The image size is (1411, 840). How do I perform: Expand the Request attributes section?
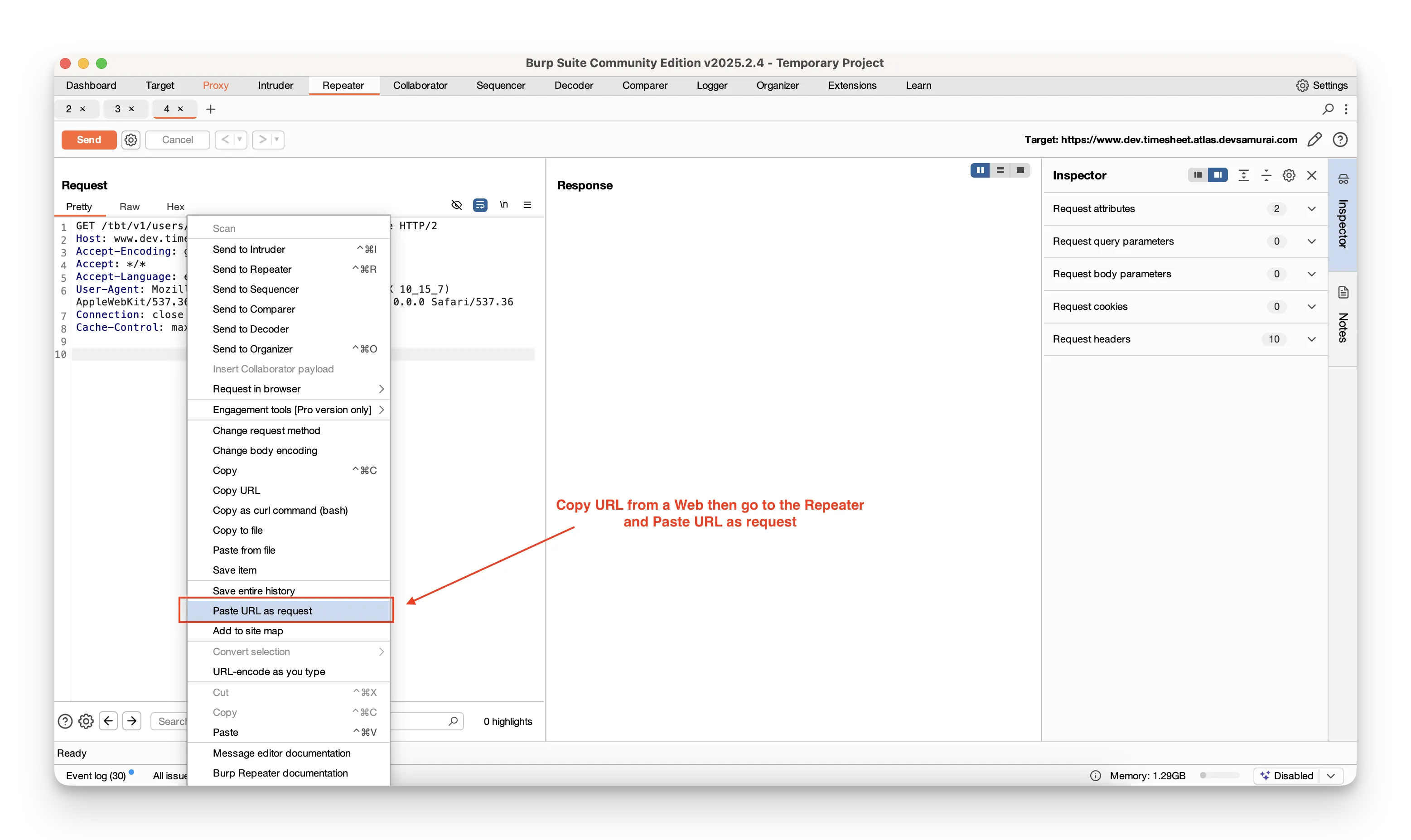[1311, 209]
